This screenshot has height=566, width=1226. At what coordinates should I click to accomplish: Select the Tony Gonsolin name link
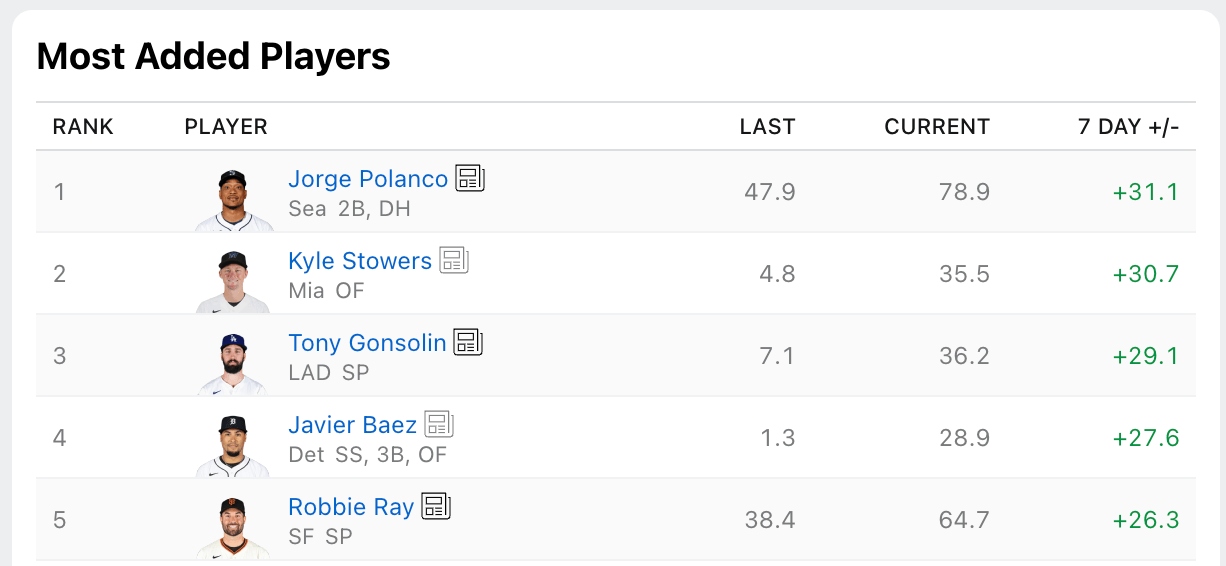point(367,343)
